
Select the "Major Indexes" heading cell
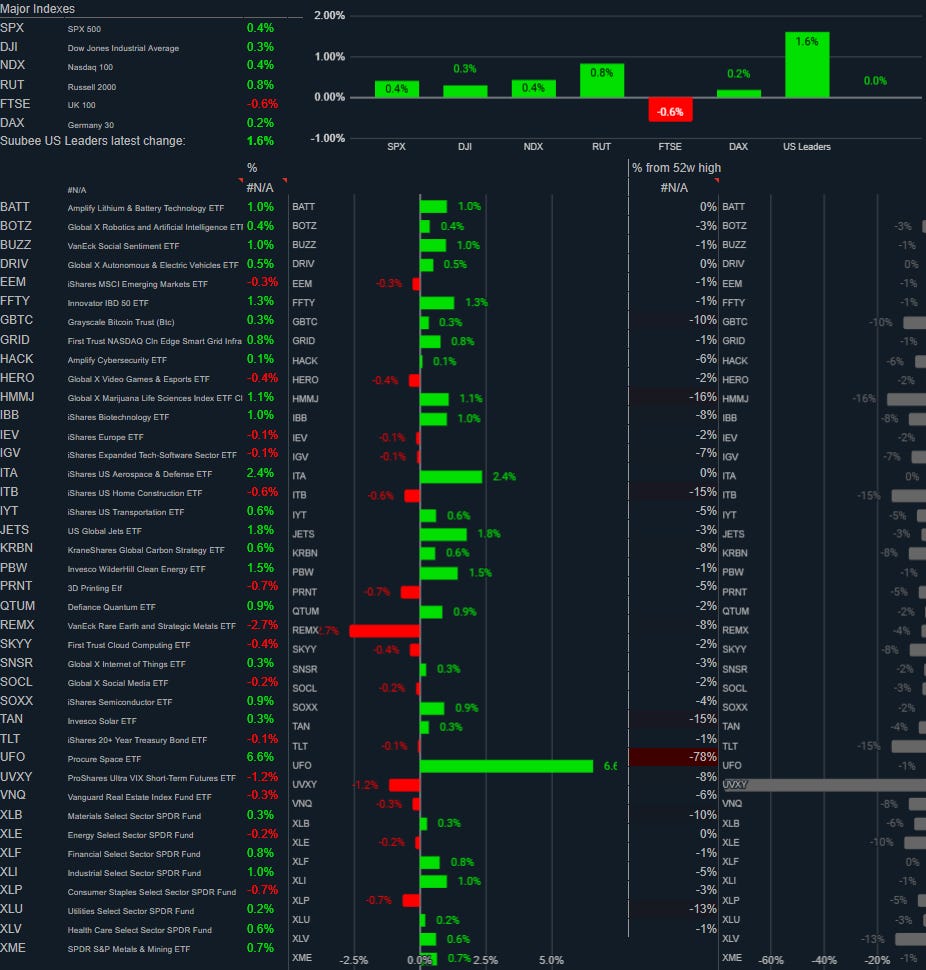37,9
